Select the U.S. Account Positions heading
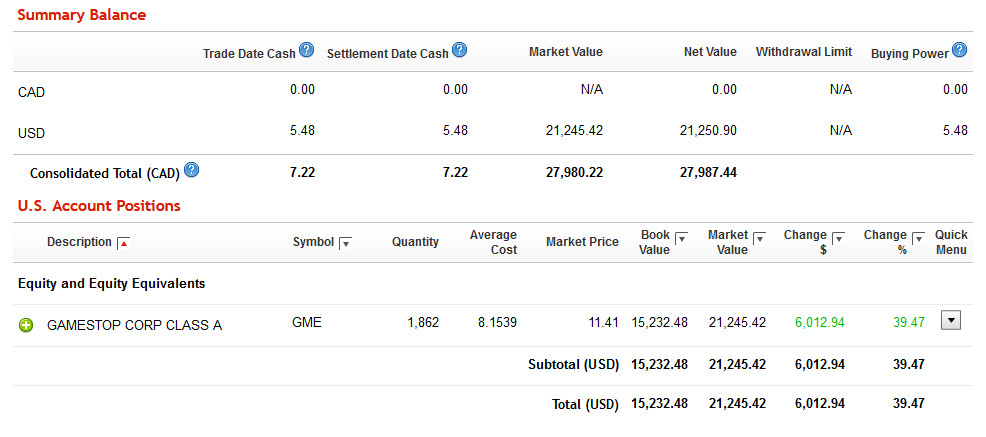The image size is (986, 437). 99,206
